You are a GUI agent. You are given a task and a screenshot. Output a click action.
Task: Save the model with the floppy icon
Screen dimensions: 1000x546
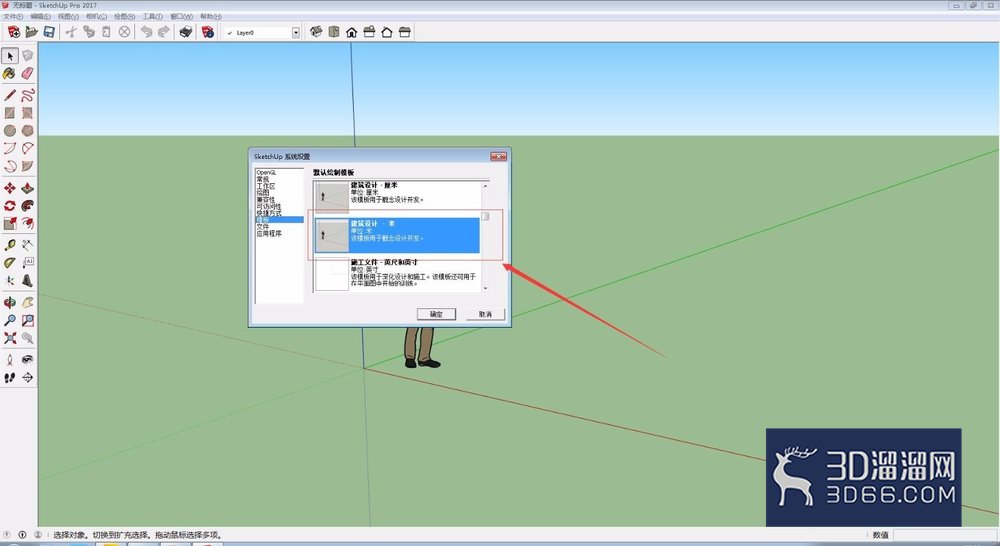(48, 32)
